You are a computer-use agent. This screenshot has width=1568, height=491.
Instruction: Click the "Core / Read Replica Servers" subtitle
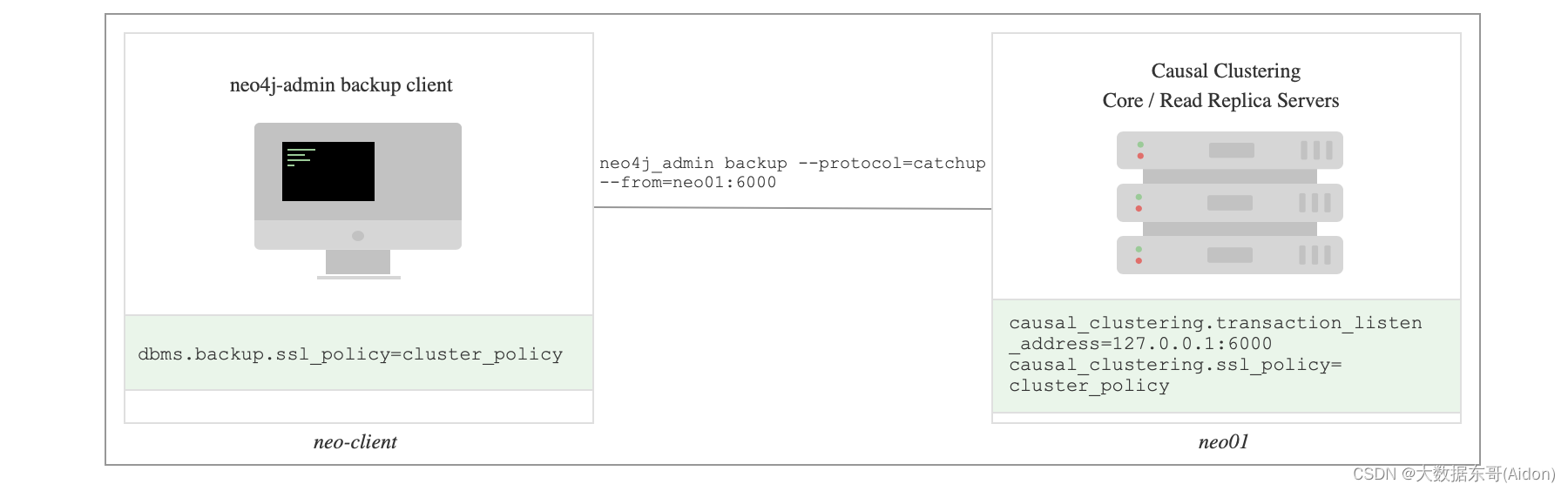[1220, 101]
